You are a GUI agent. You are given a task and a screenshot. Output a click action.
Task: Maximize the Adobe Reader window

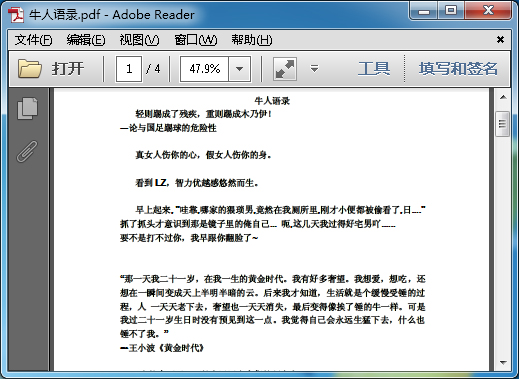click(451, 11)
